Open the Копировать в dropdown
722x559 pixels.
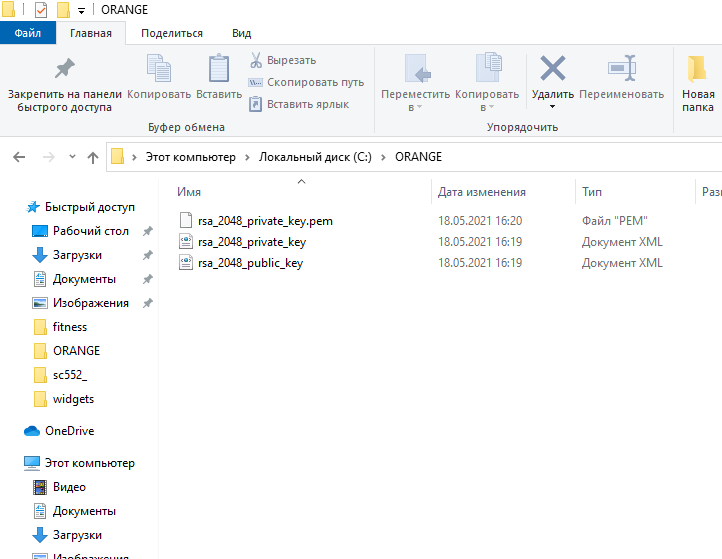(x=487, y=83)
